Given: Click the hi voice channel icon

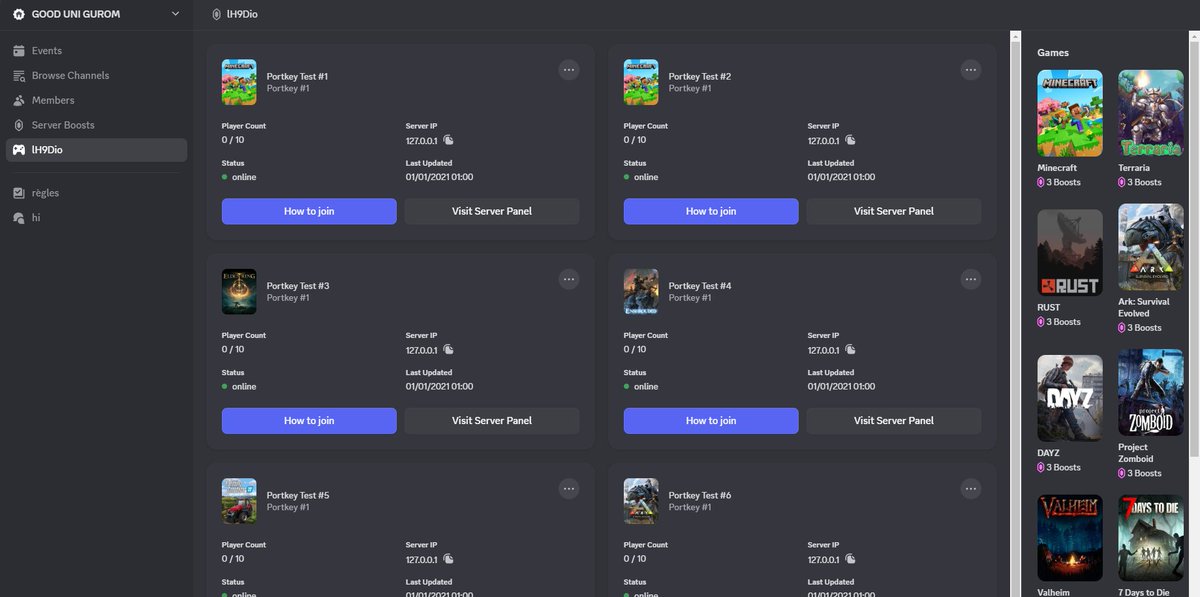Looking at the screenshot, I should pos(18,217).
